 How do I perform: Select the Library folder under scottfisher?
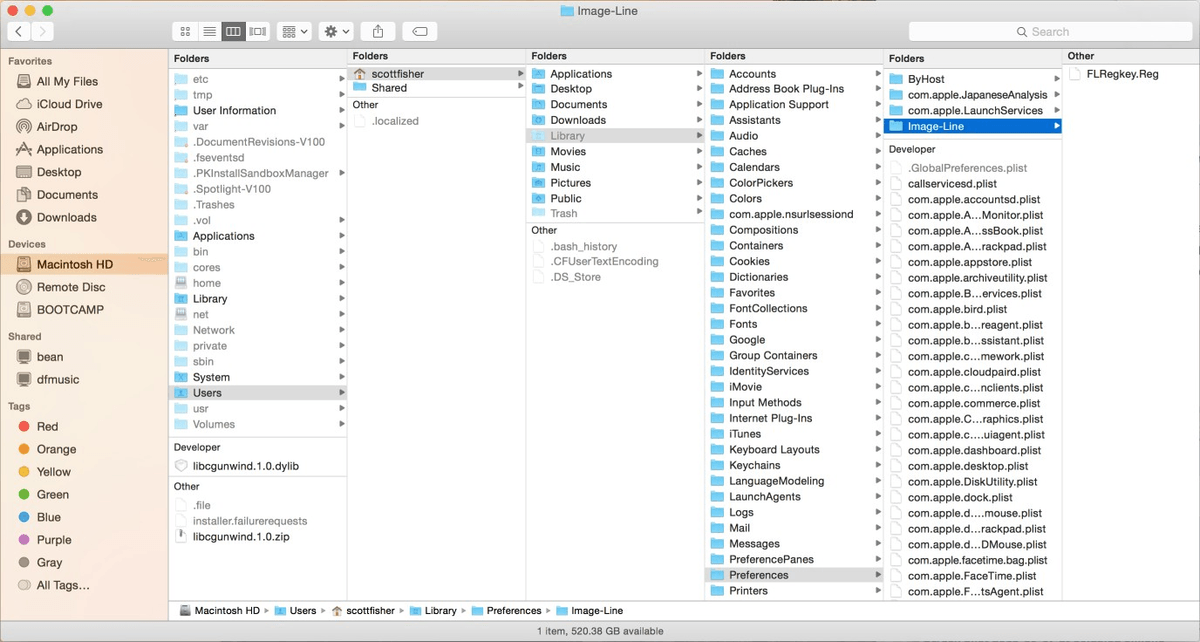pyautogui.click(x=615, y=136)
